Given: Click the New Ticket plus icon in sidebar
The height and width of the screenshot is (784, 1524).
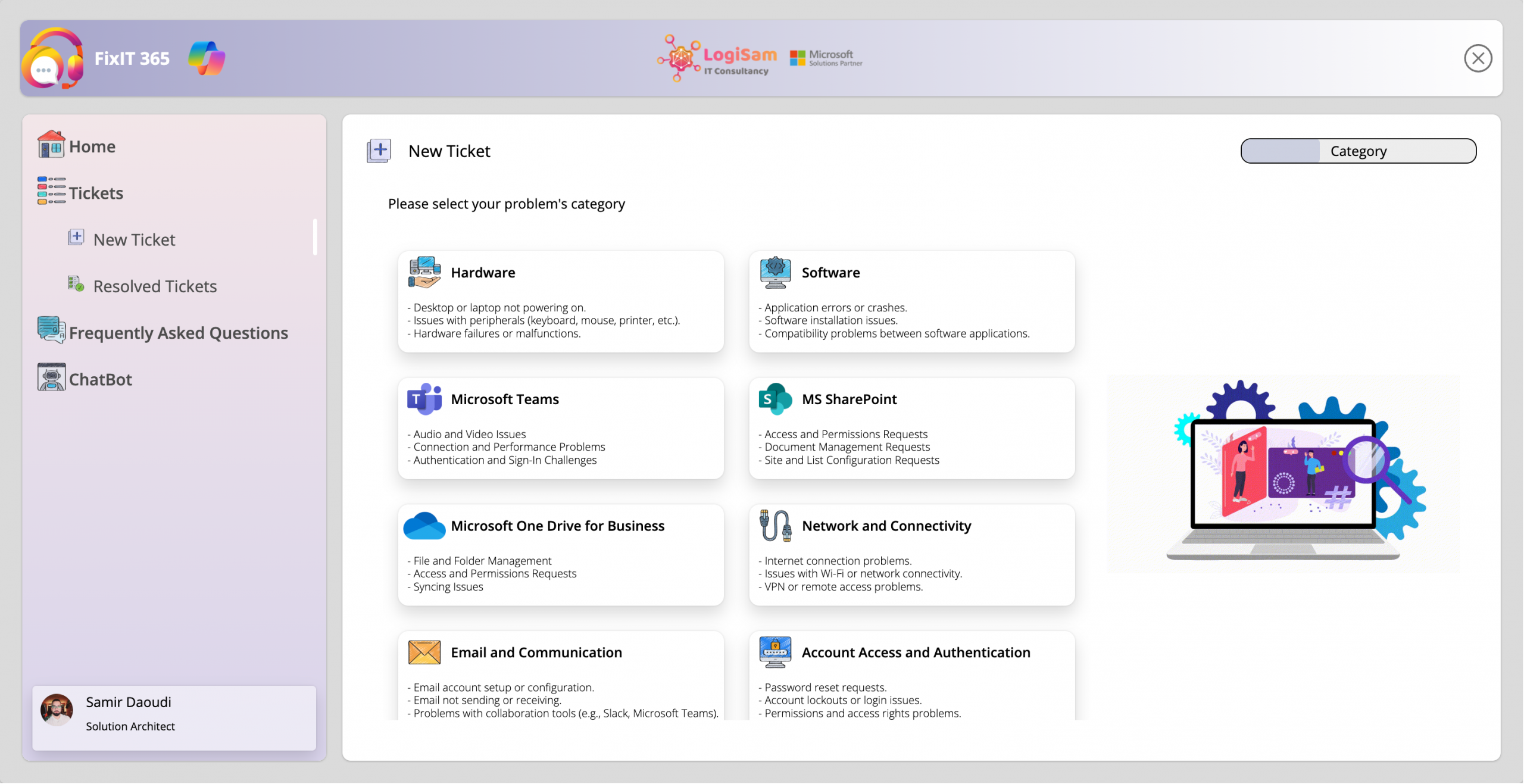Looking at the screenshot, I should click(76, 238).
